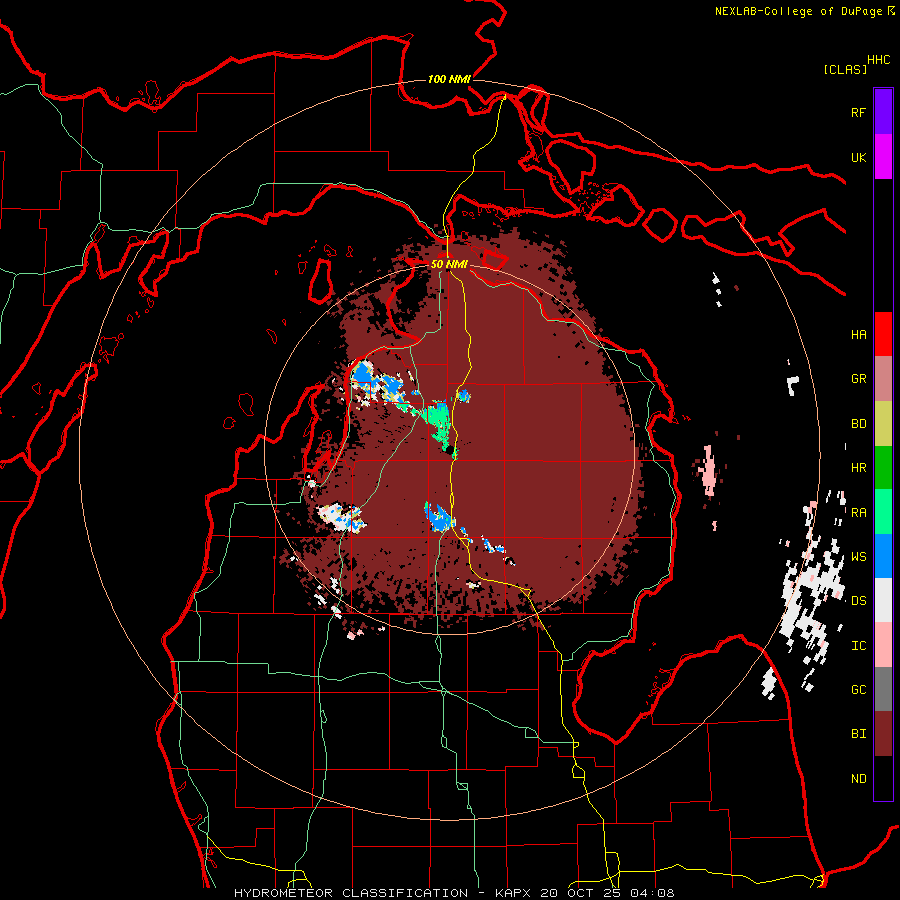Click the ND black legend swatch

point(883,778)
